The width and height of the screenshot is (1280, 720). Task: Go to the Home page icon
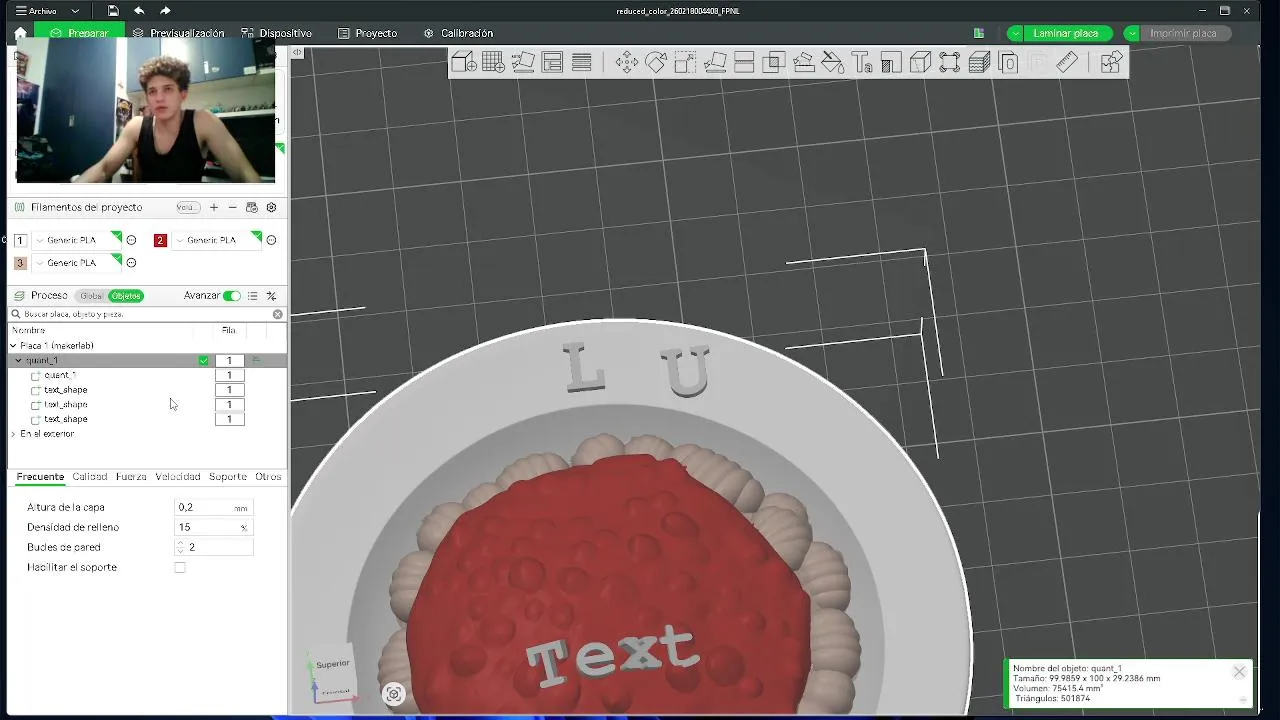pos(20,33)
